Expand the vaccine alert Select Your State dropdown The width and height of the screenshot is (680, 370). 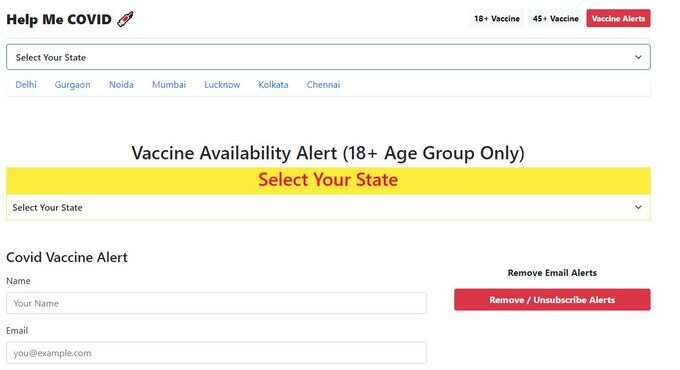pyautogui.click(x=328, y=207)
